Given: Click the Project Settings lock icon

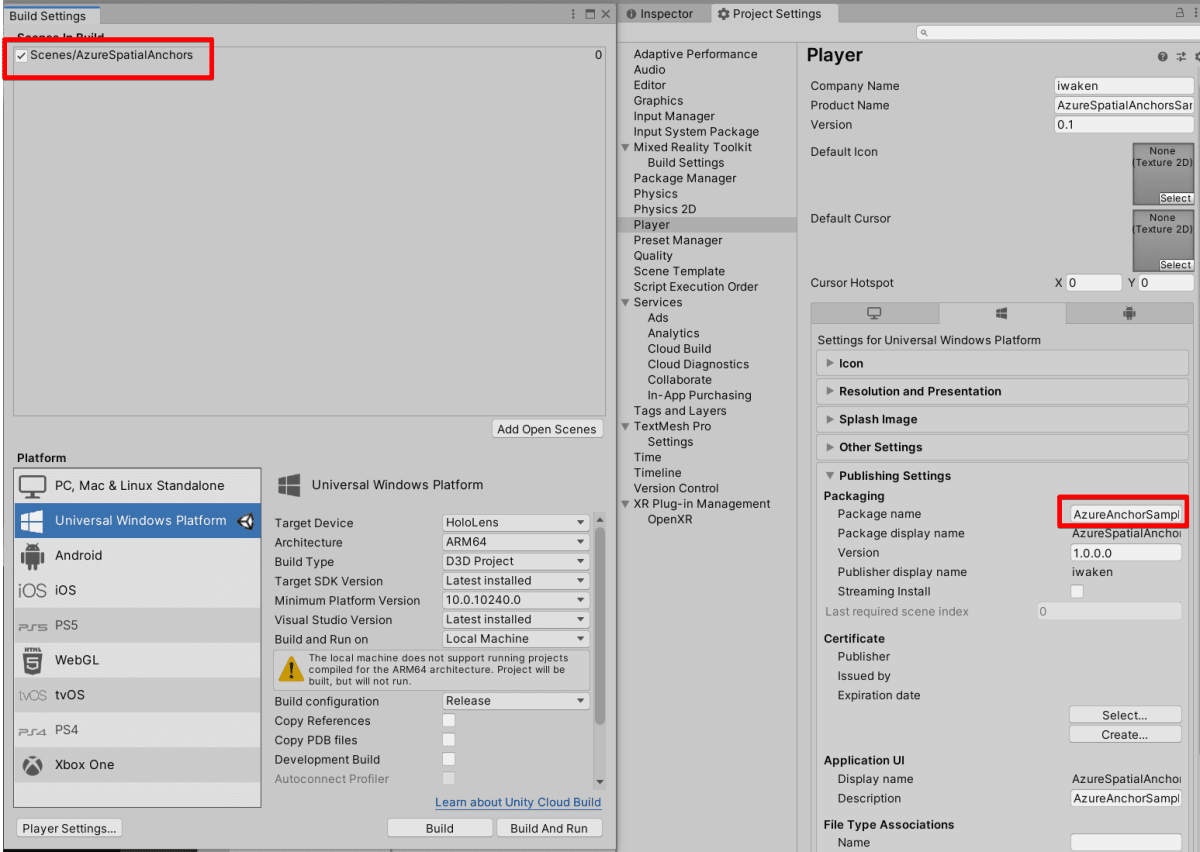Looking at the screenshot, I should point(1180,14).
